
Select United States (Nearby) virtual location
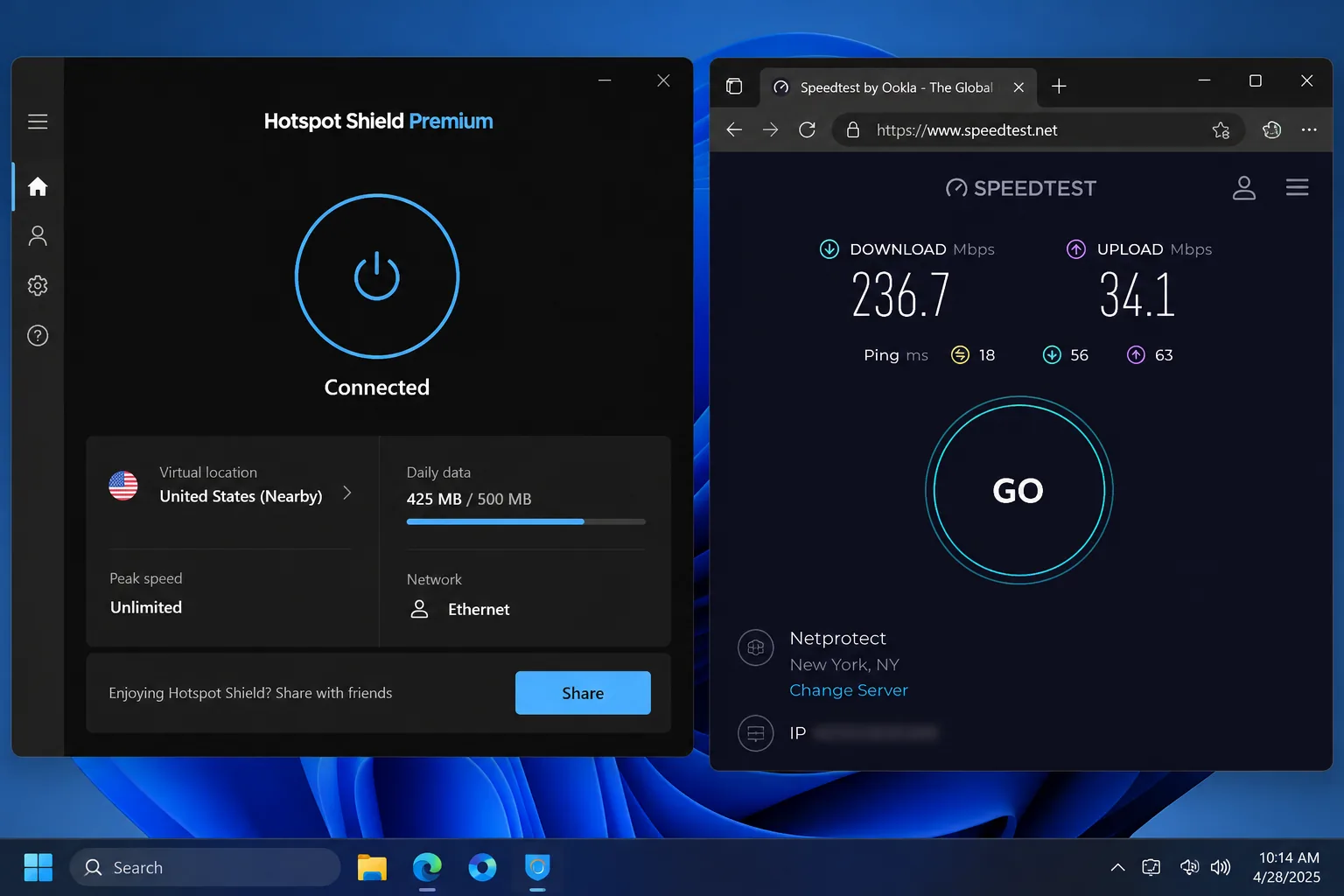241,496
